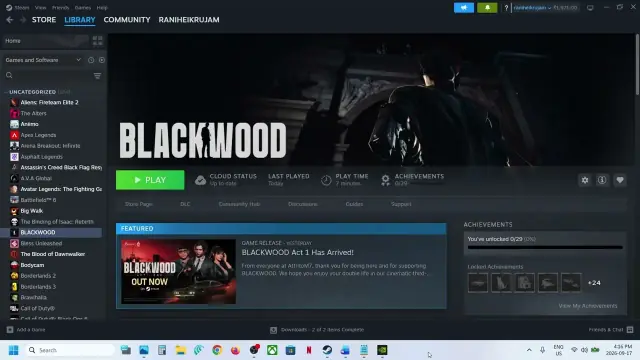Select Aliens: Fireteam Elite 2 in library
The width and height of the screenshot is (640, 360).
(x=49, y=102)
